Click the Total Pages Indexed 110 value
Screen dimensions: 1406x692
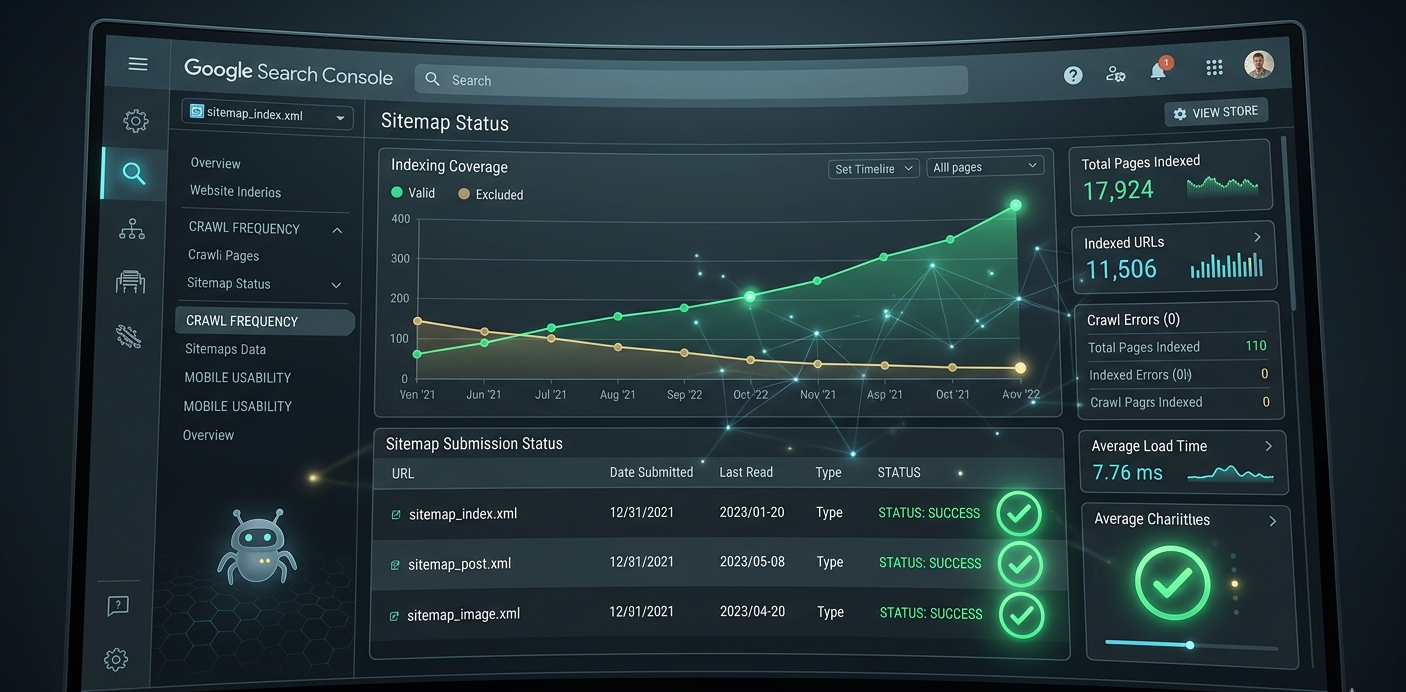pyautogui.click(x=1256, y=345)
